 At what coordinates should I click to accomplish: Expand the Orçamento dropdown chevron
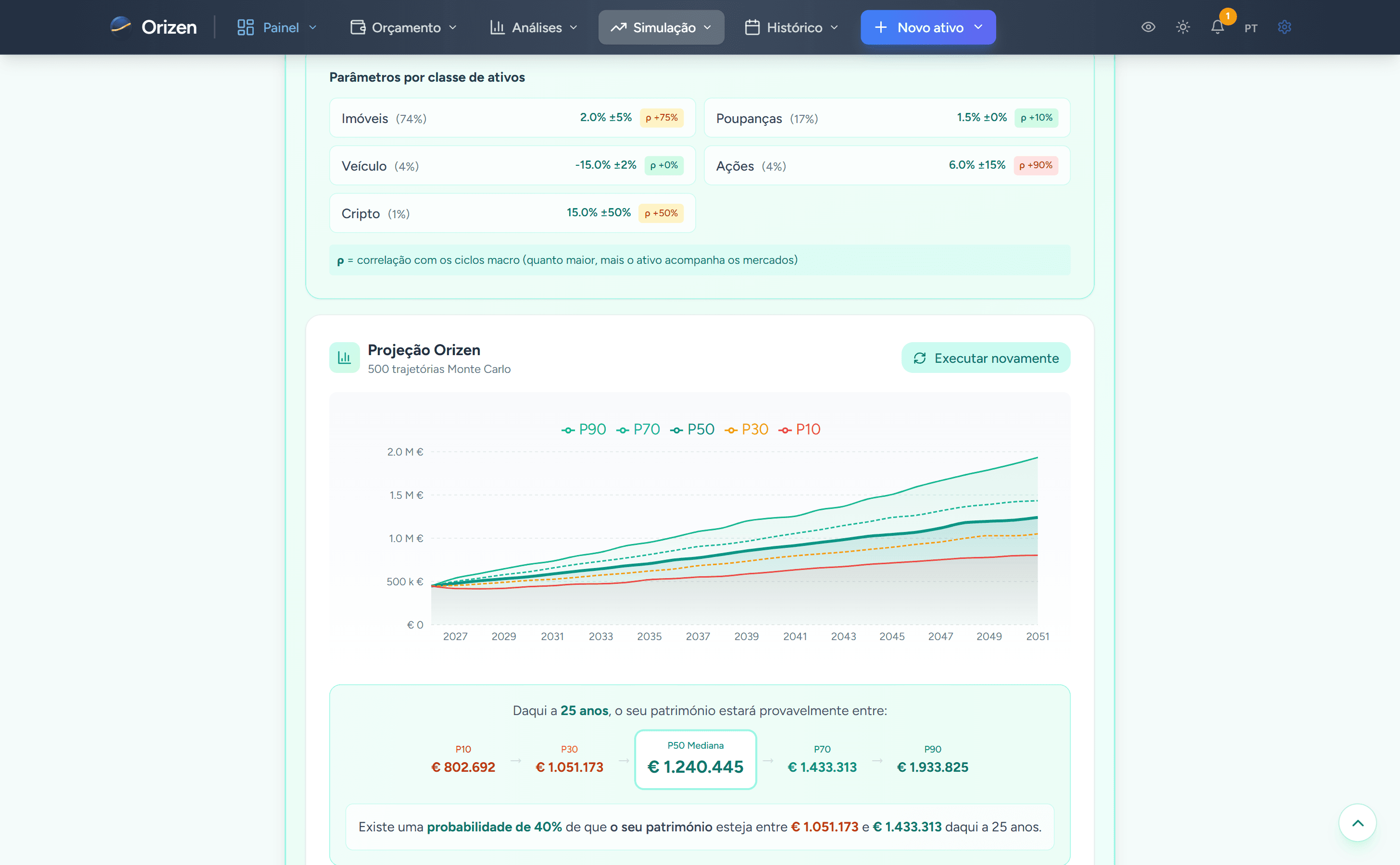click(453, 27)
